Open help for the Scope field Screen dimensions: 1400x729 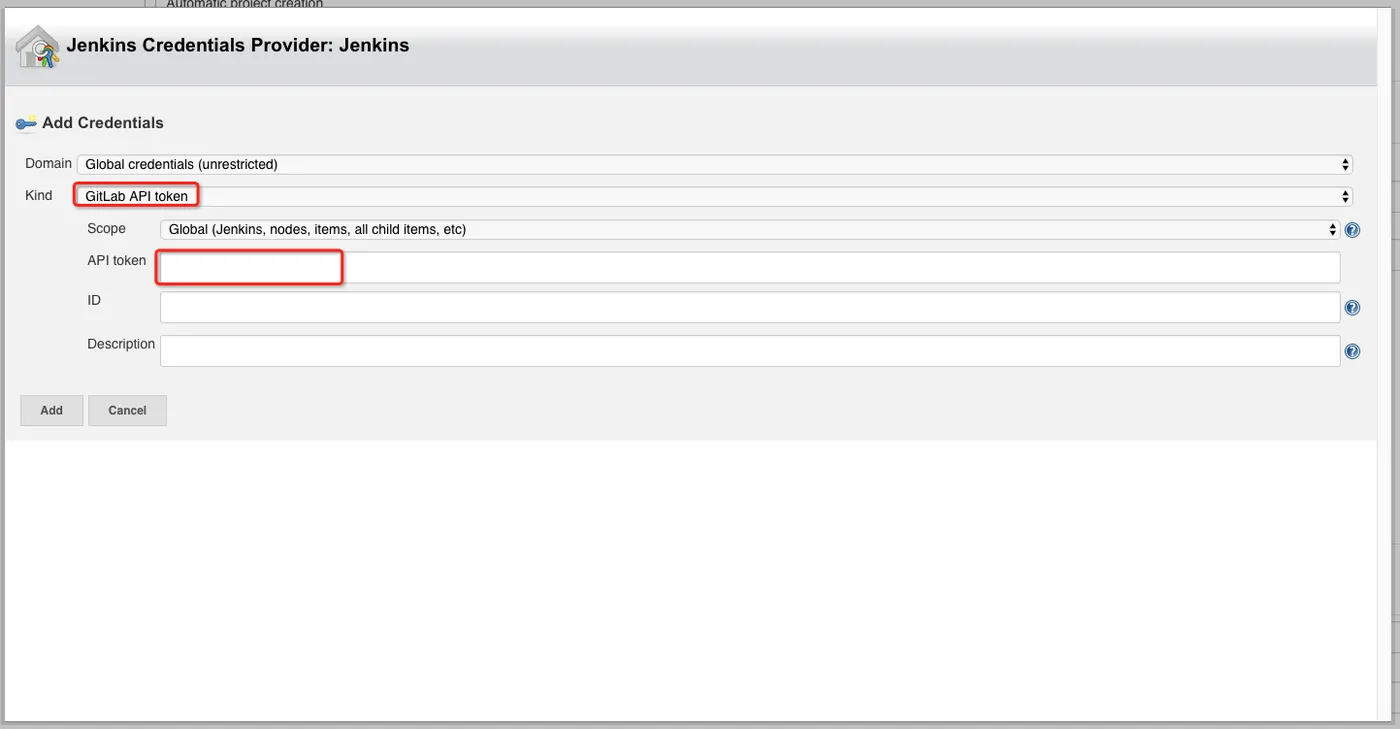tap(1352, 230)
